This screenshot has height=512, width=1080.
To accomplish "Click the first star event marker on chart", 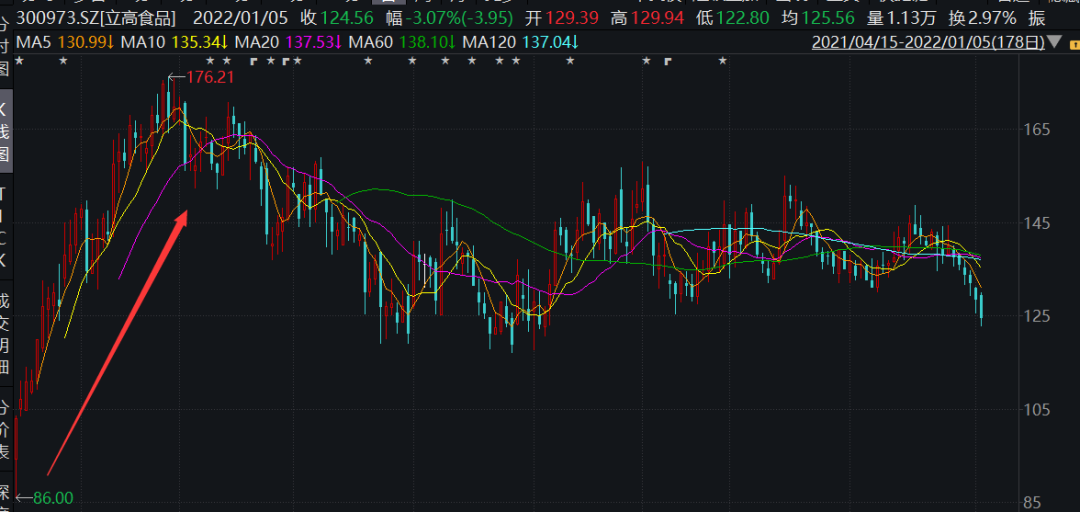I will pyautogui.click(x=18, y=61).
